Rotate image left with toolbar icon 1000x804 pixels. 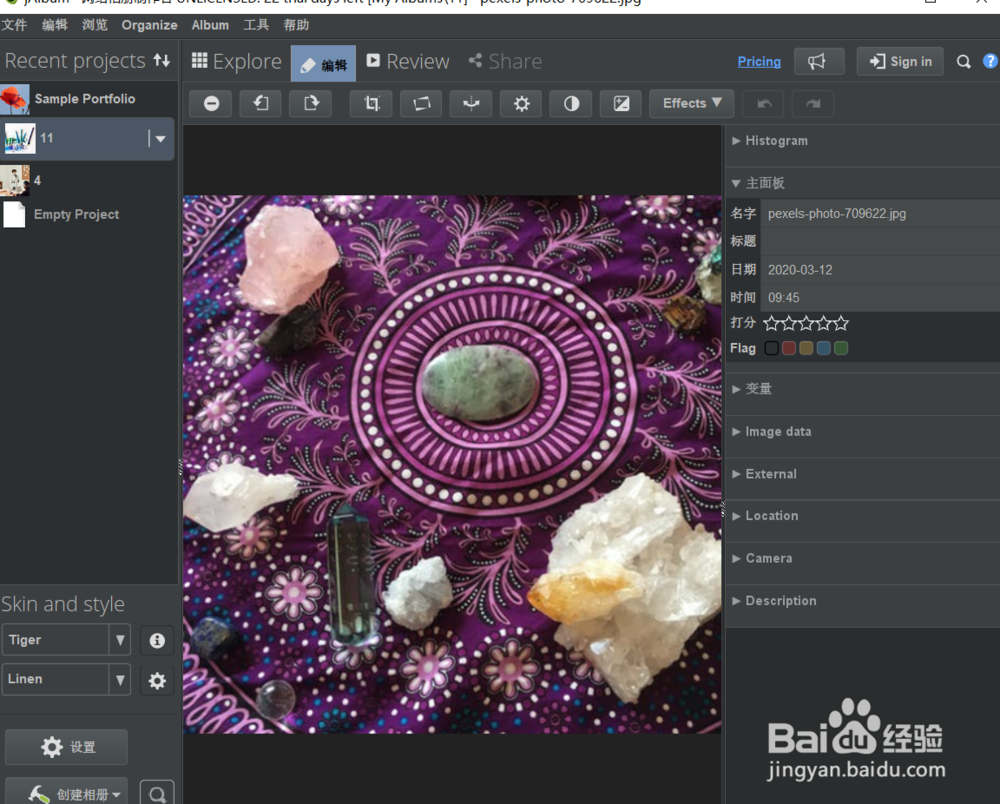coord(261,103)
